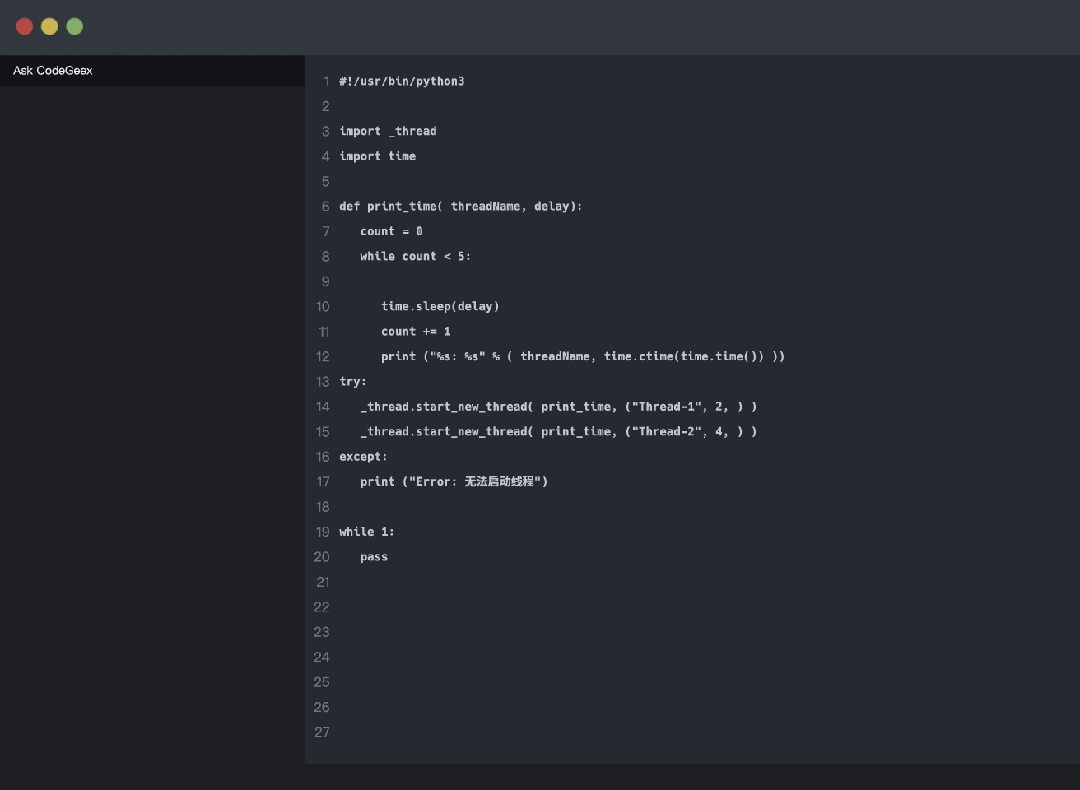Click the 'import _thread' line
1080x790 pixels.
pyautogui.click(x=388, y=131)
